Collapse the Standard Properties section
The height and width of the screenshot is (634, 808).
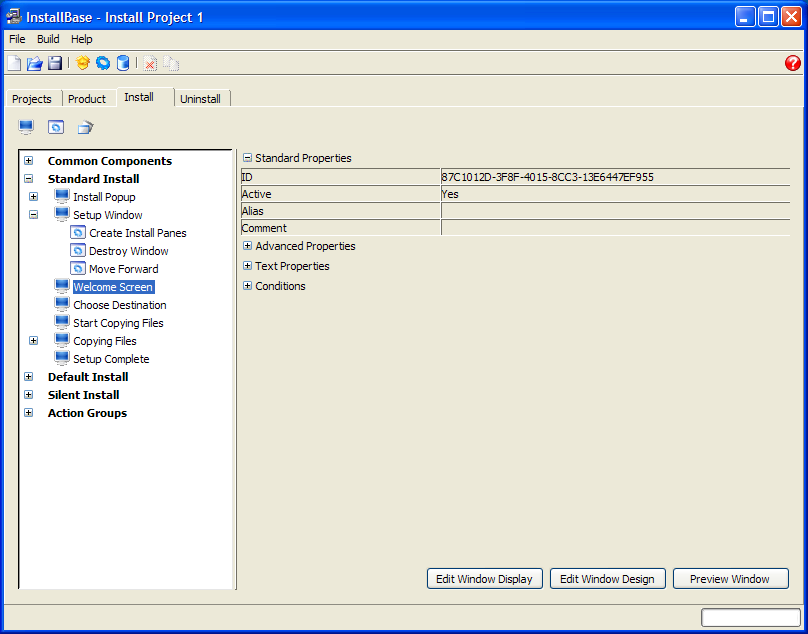[247, 158]
